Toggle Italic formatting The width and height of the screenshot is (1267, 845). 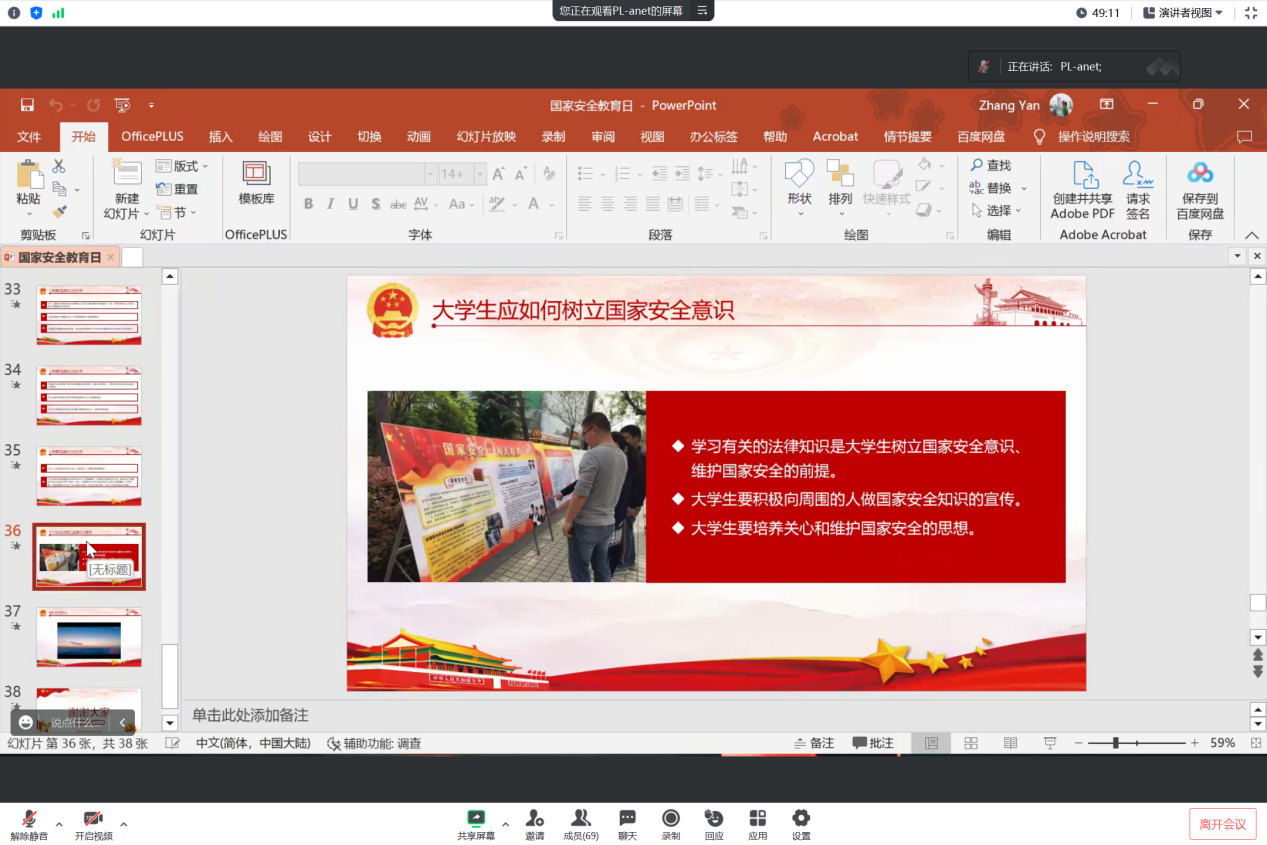click(330, 204)
